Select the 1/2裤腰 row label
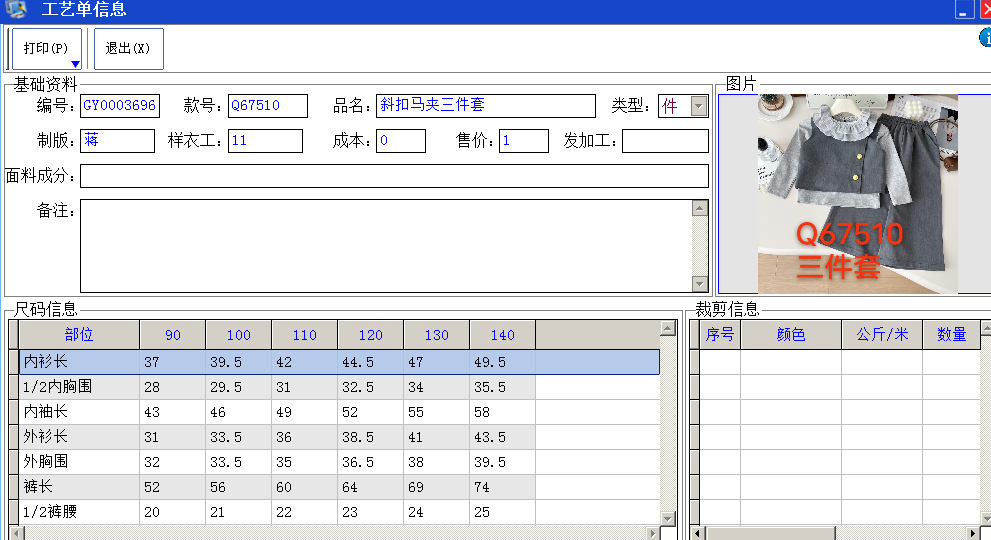The image size is (991, 540). [79, 512]
